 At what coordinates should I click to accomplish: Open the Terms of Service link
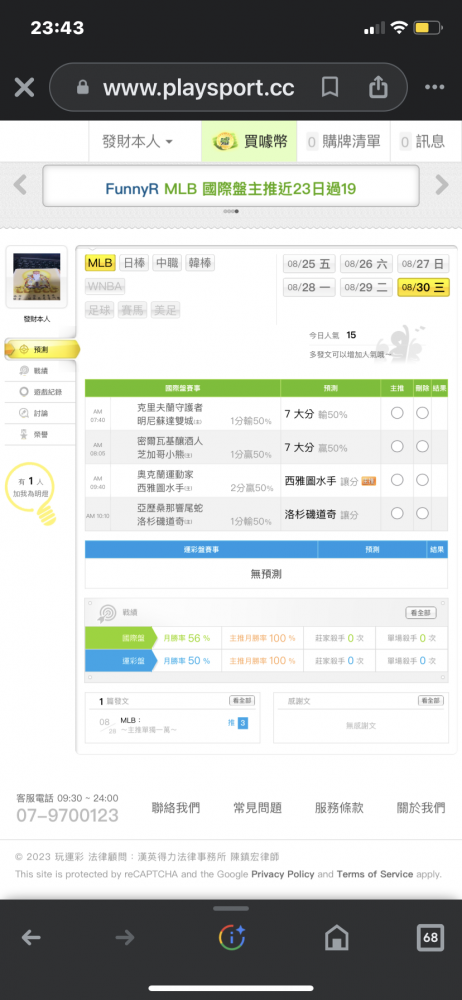click(x=375, y=874)
